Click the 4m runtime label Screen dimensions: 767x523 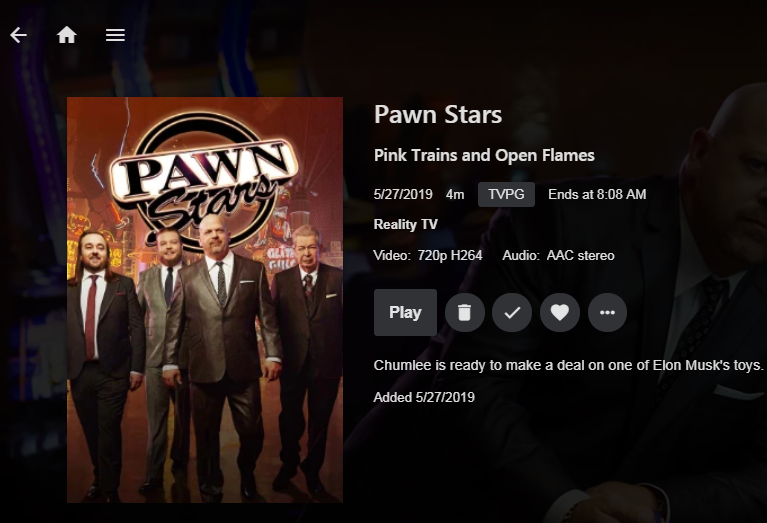pyautogui.click(x=455, y=195)
